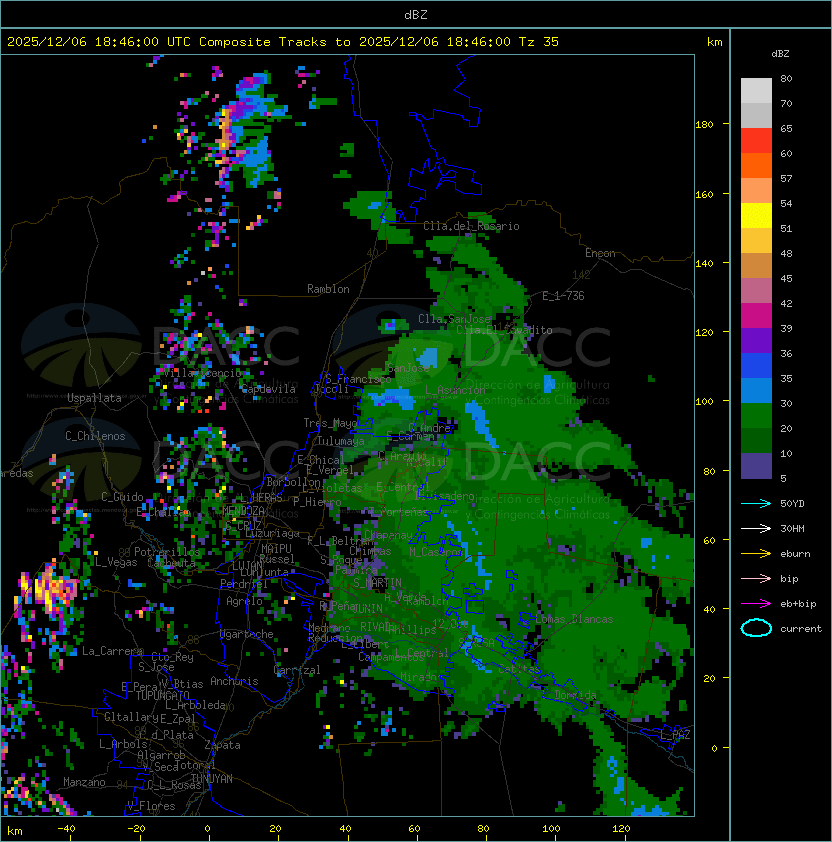
Task: Click the eb+bip legend label
Action: tap(798, 604)
